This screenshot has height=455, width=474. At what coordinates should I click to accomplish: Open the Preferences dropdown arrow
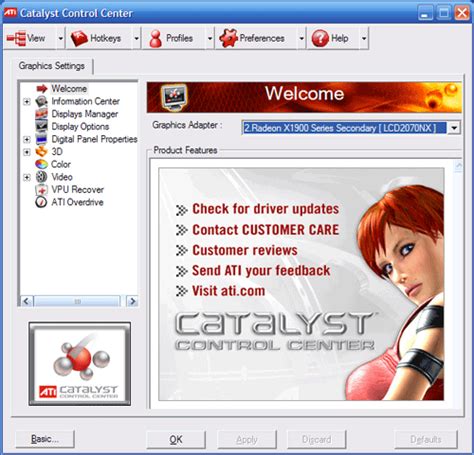(x=301, y=38)
